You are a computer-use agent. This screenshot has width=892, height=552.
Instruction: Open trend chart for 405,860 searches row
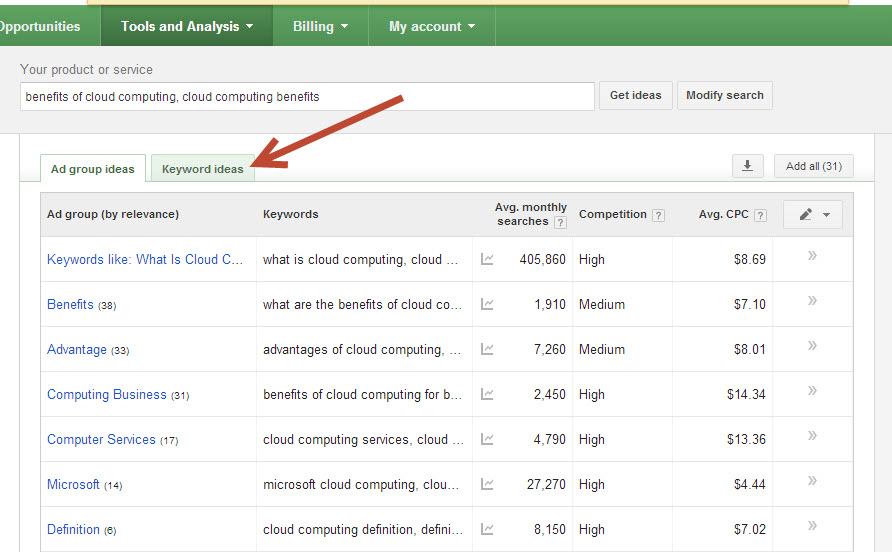(487, 259)
